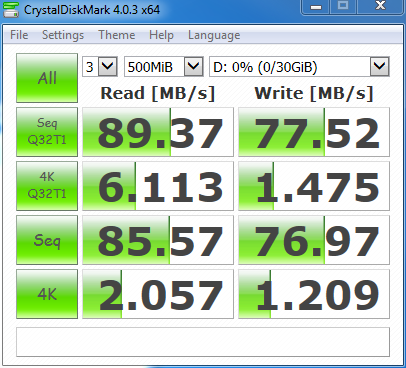Viewport: 406px width, 368px height.
Task: Select the 1.209 4K write result
Action: tap(314, 294)
